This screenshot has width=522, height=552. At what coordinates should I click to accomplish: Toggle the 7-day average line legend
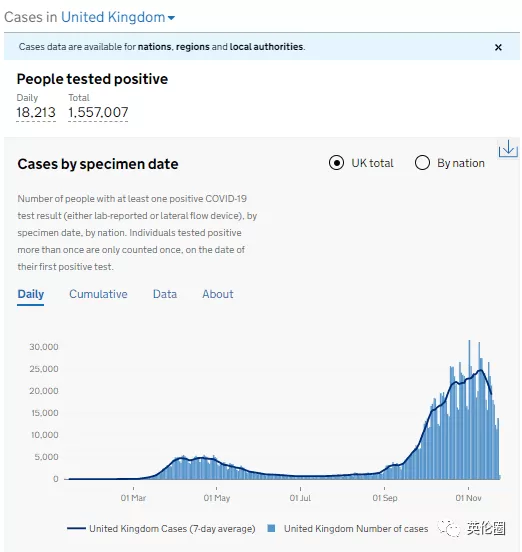[161, 529]
